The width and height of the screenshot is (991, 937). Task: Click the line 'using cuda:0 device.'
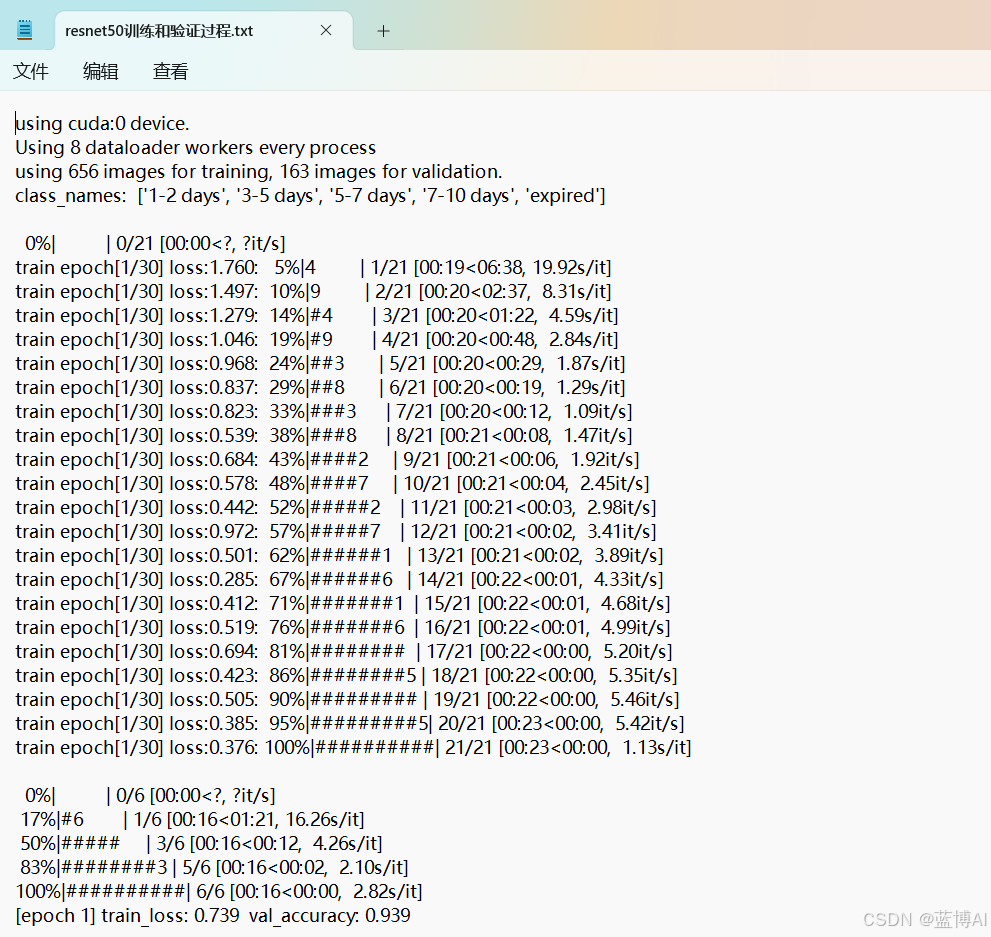(102, 123)
